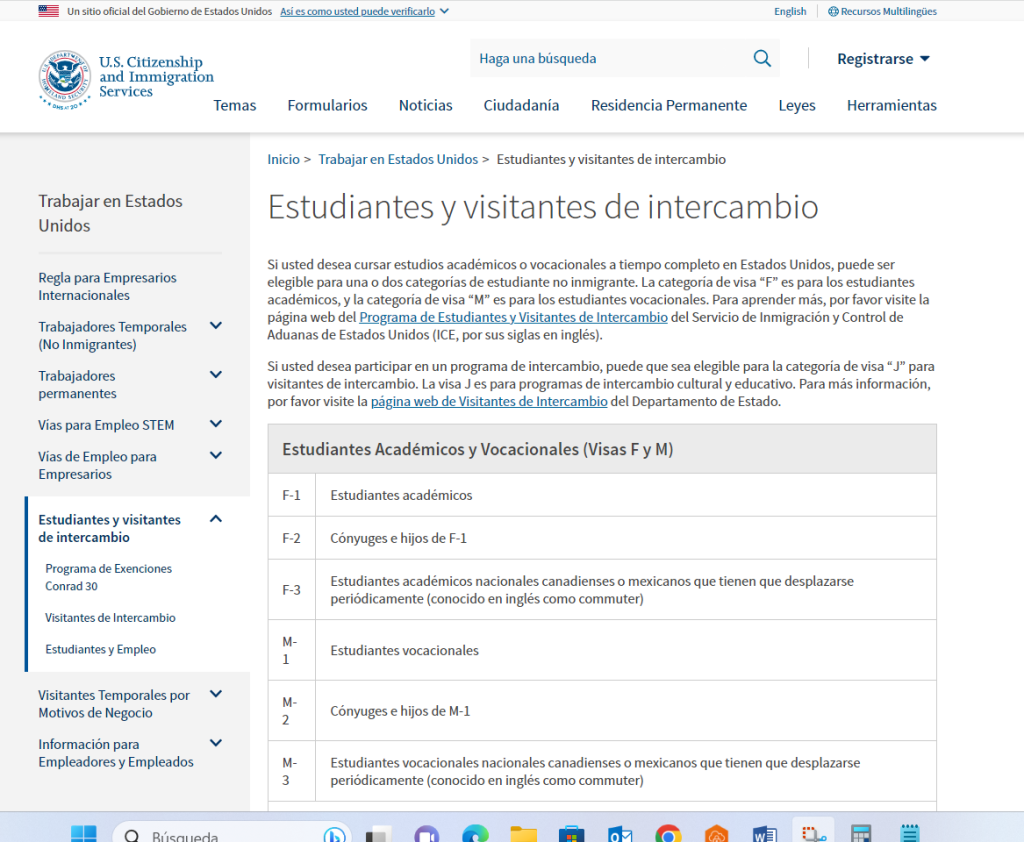Open página web de Visitantes de Intercambio link

click(489, 402)
